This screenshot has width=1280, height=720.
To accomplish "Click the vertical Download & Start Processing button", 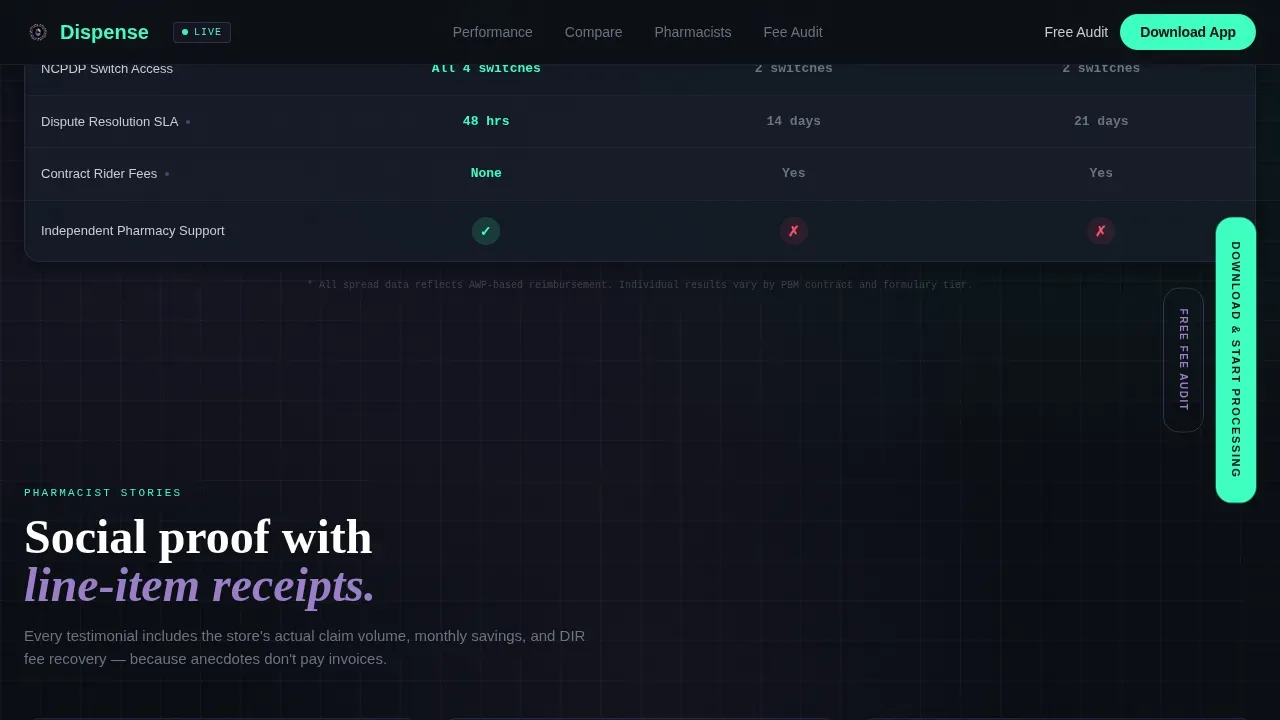I will pos(1236,360).
